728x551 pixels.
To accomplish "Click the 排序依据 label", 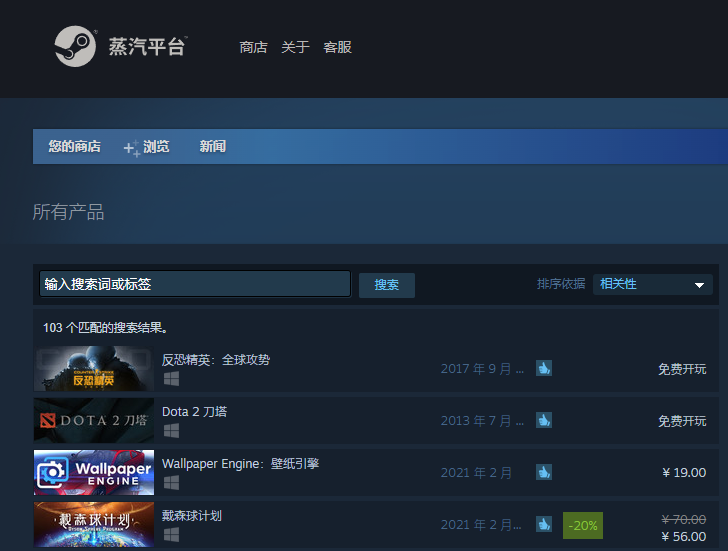I will (561, 284).
